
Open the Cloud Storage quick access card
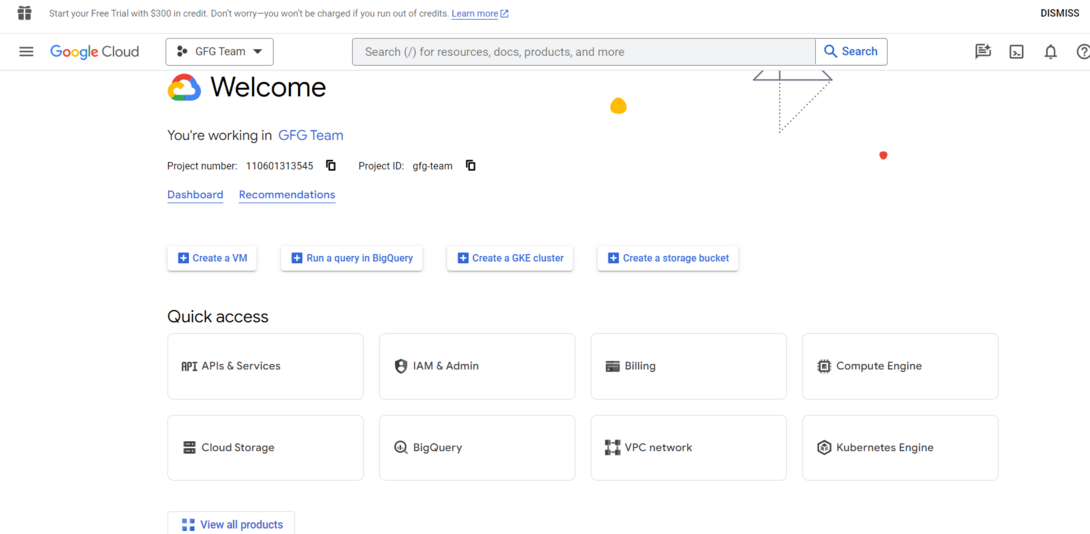266,448
